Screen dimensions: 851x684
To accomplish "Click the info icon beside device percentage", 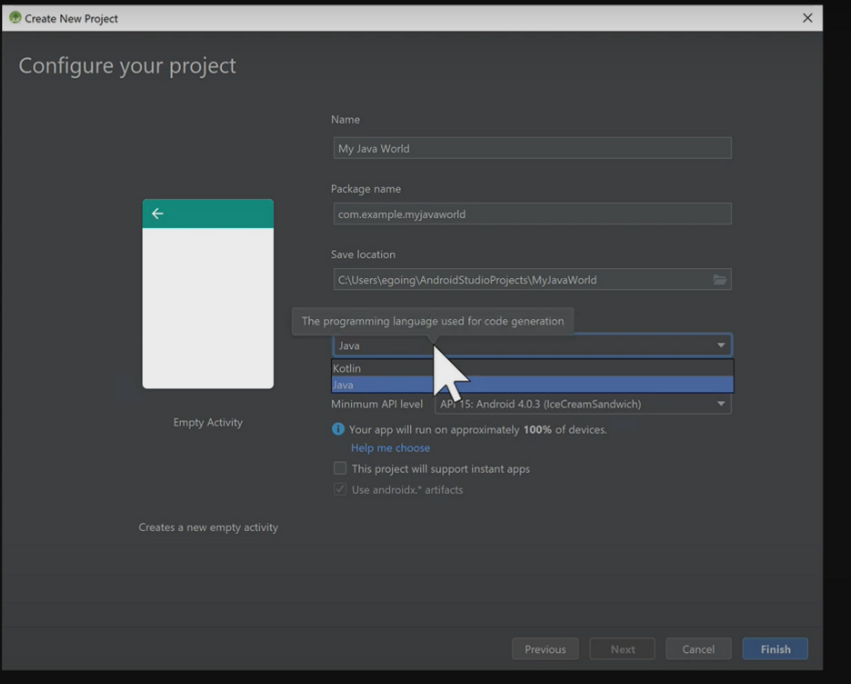I will [338, 429].
